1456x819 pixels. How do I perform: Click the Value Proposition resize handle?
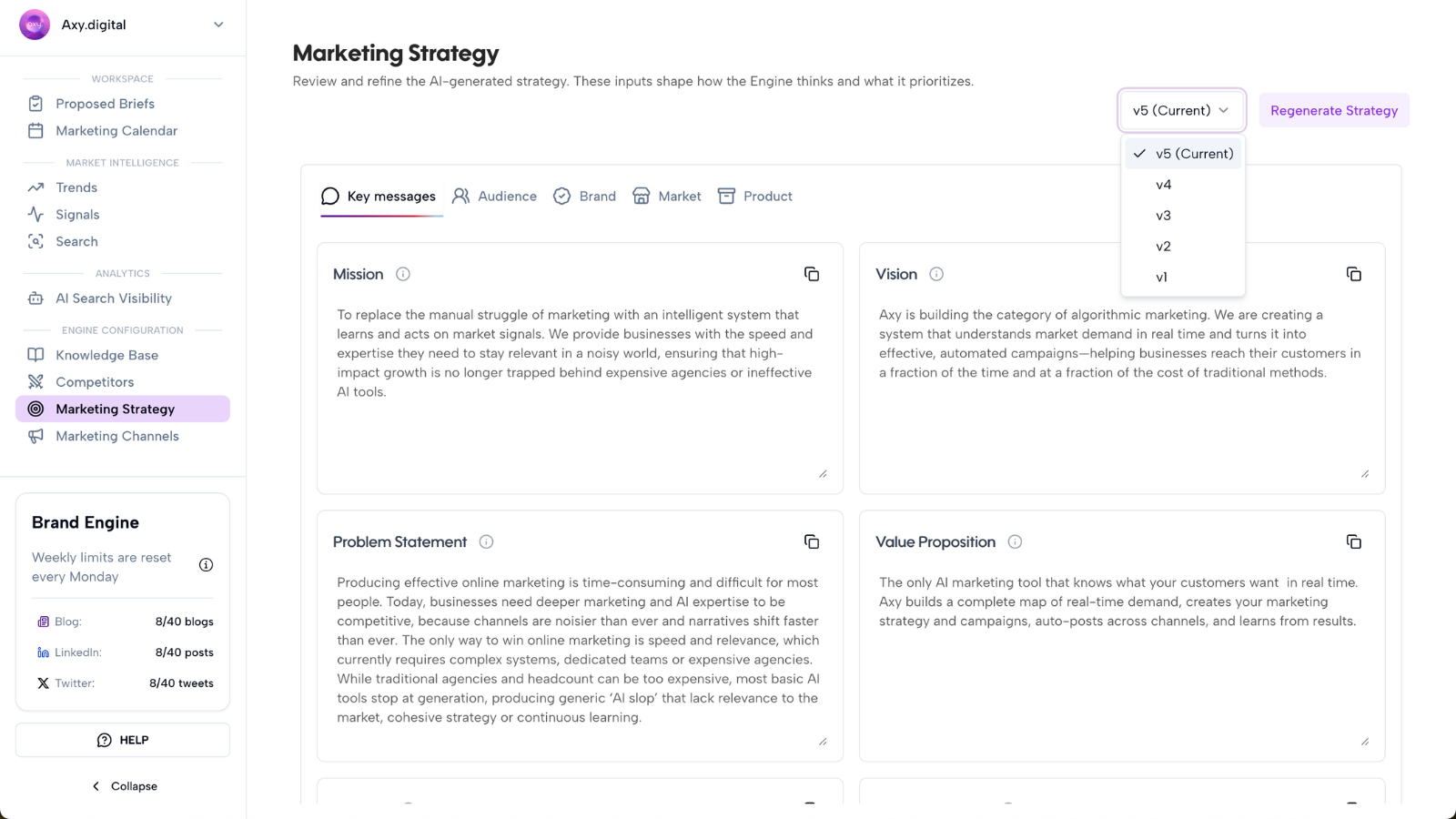pos(1365,741)
